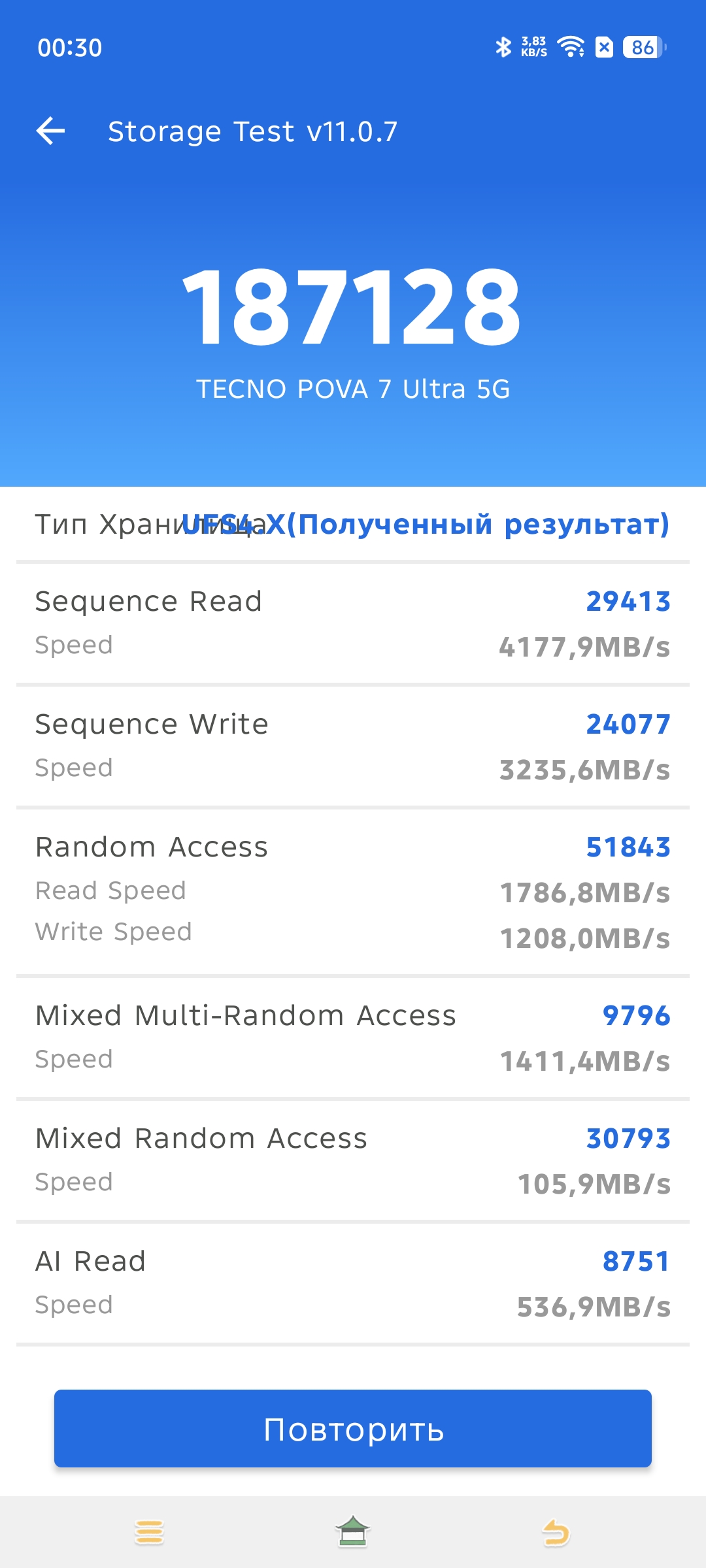The image size is (706, 1568).
Task: Select the AI Read result row
Action: (353, 1282)
